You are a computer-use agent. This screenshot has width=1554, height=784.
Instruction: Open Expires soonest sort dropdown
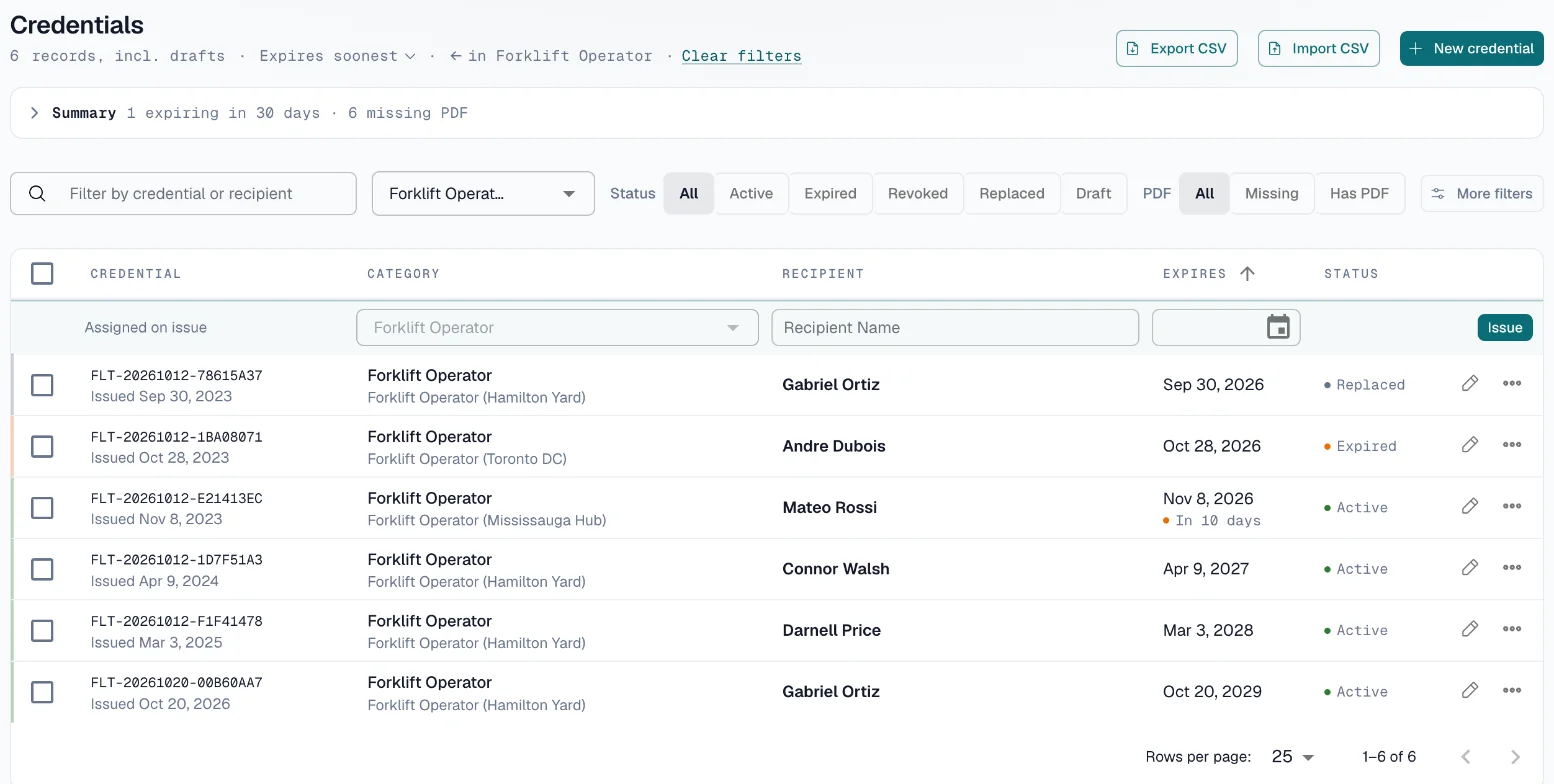pyautogui.click(x=337, y=56)
